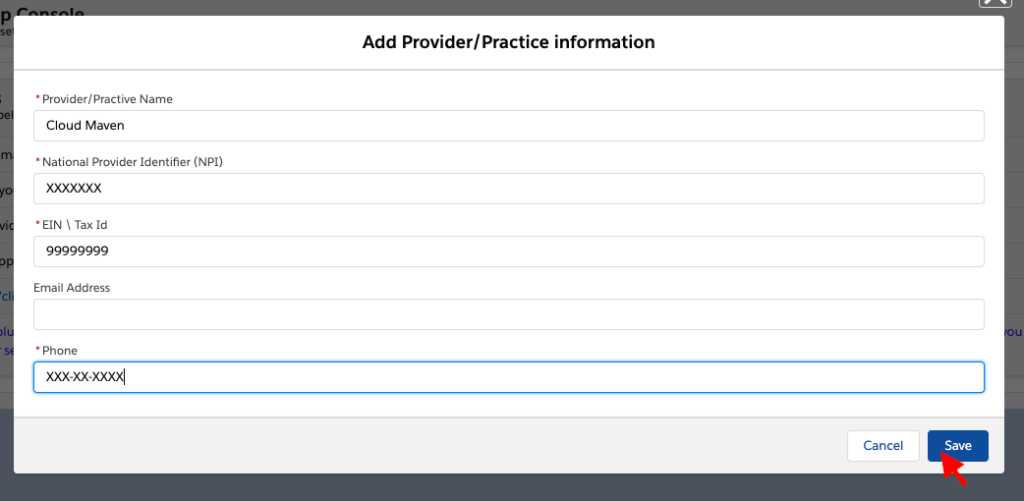Image resolution: width=1024 pixels, height=501 pixels.
Task: Click the "Phone" field label
Action: (61, 350)
